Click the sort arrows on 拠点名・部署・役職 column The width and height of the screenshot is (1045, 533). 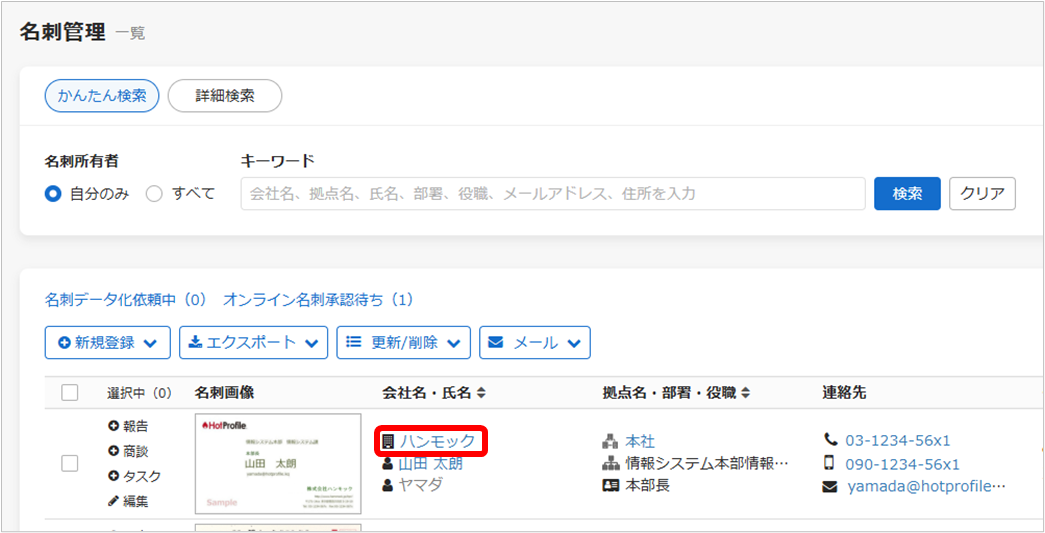(x=745, y=393)
